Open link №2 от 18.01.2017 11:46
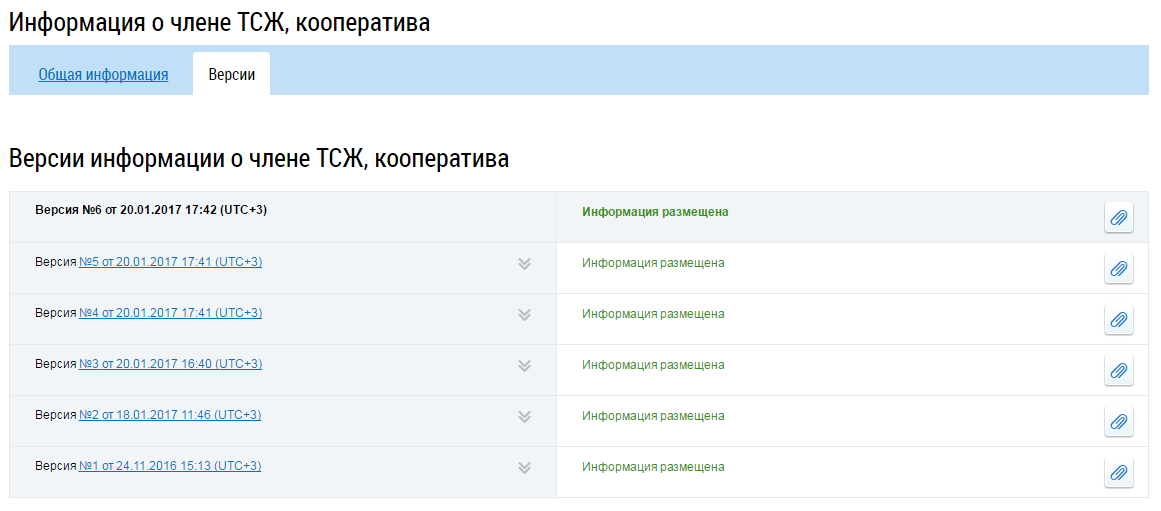Viewport: 1161px width, 511px height. (x=170, y=415)
